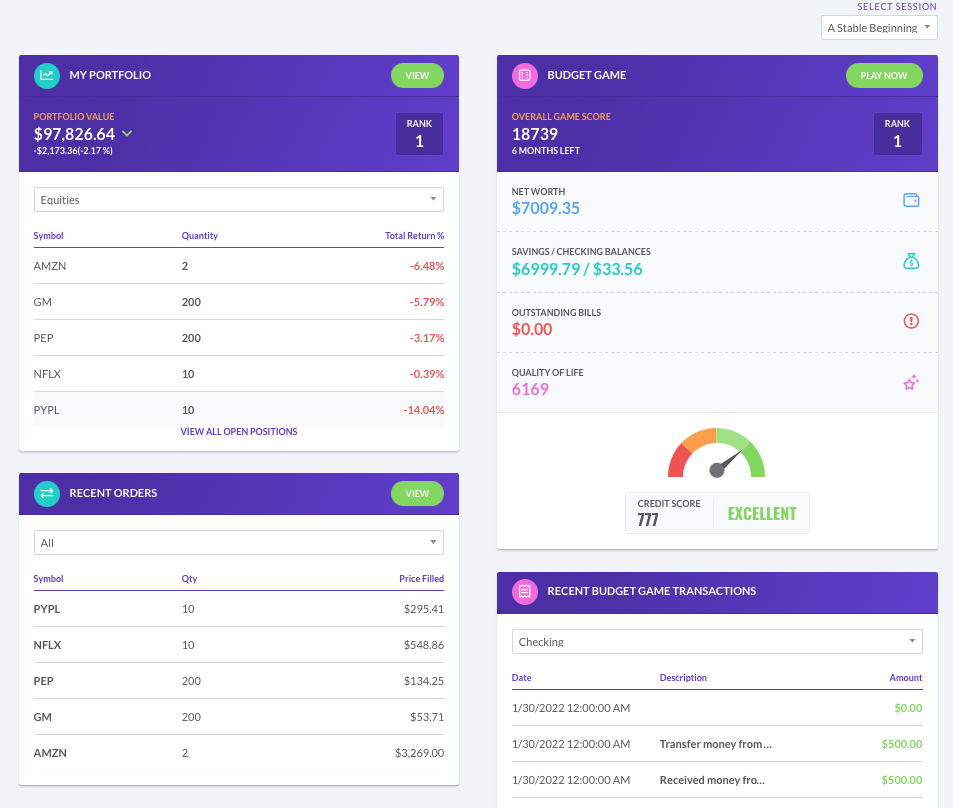Open the Checking account dropdown
Screen dimensions: 953x808
717,641
